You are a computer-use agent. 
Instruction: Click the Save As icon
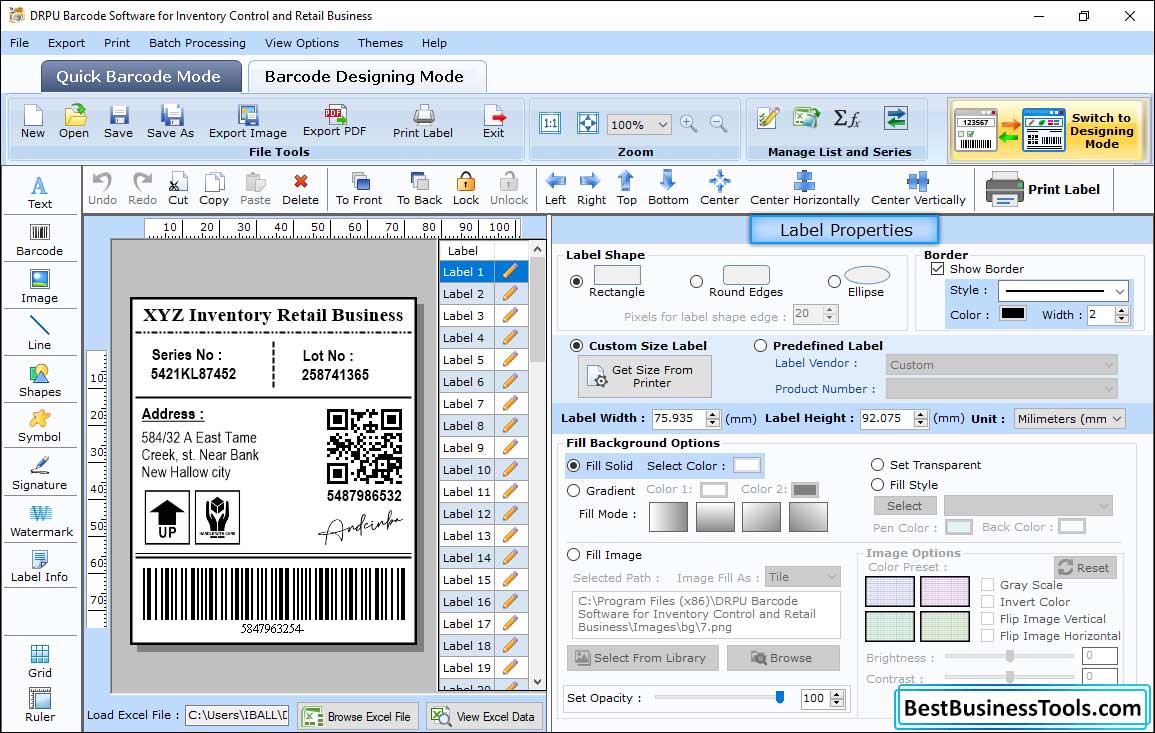(x=170, y=122)
